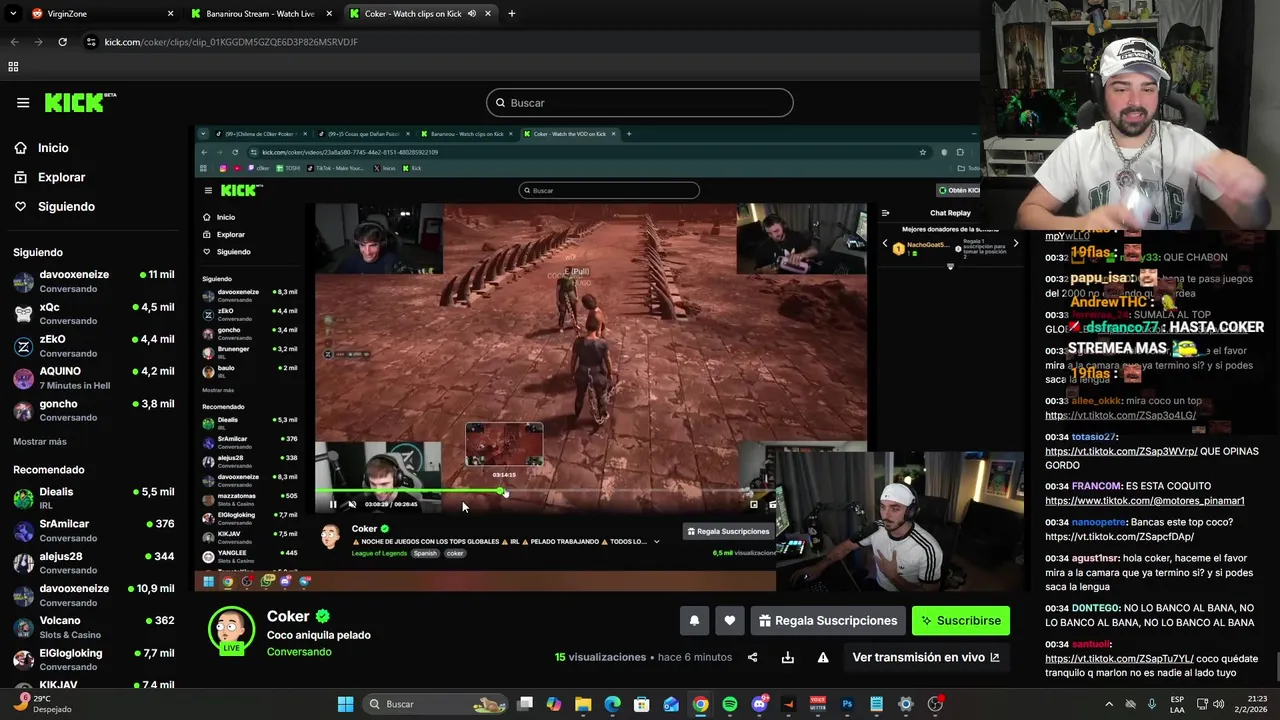Screen dimensions: 1280x720
Task: Follow Coker with the heart button
Action: (x=730, y=621)
